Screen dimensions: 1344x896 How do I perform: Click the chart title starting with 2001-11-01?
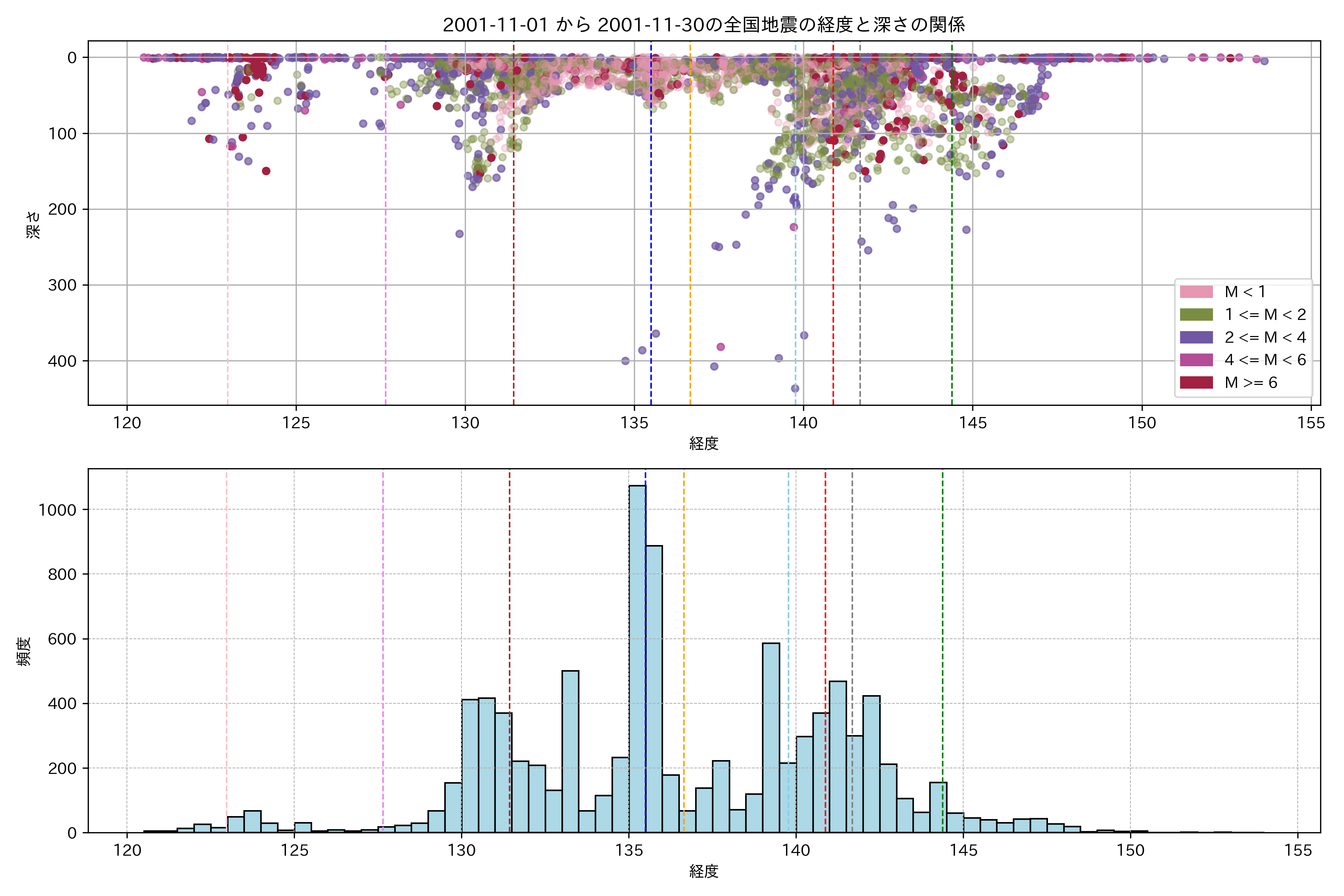(x=703, y=25)
